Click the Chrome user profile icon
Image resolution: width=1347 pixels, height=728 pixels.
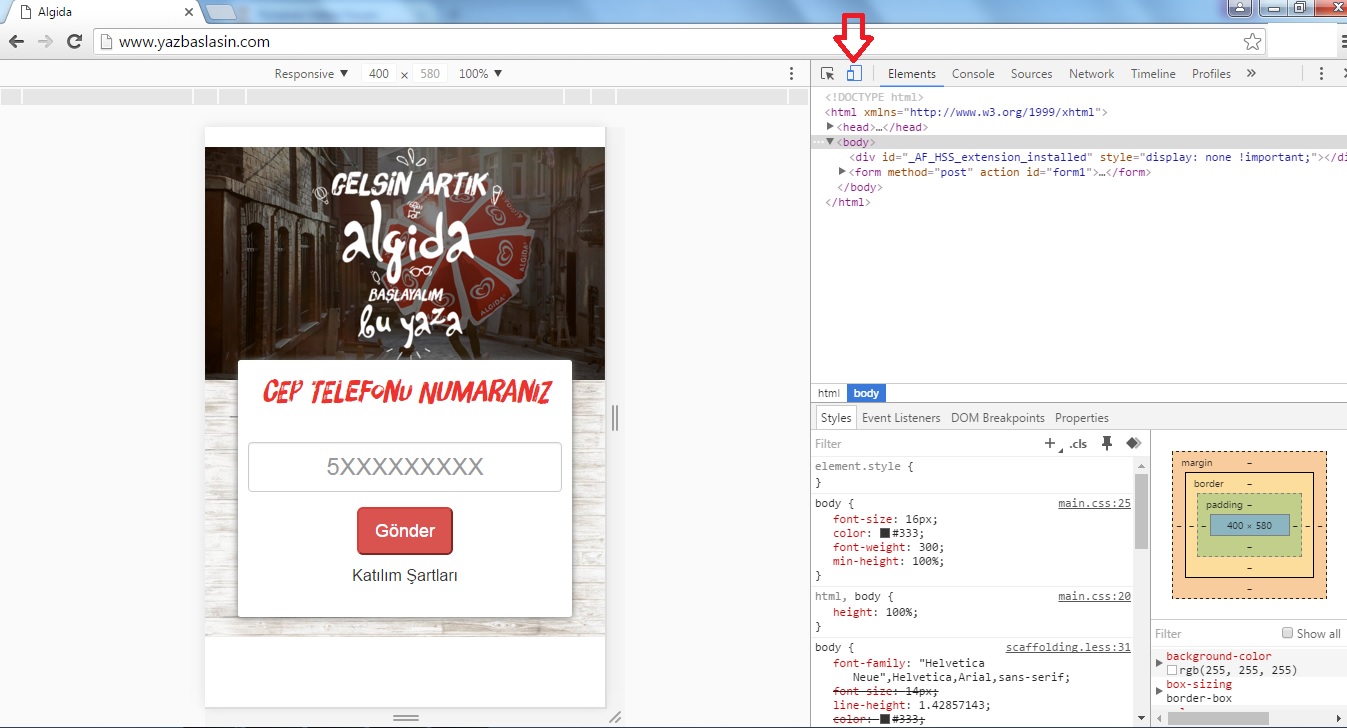pyautogui.click(x=1240, y=8)
